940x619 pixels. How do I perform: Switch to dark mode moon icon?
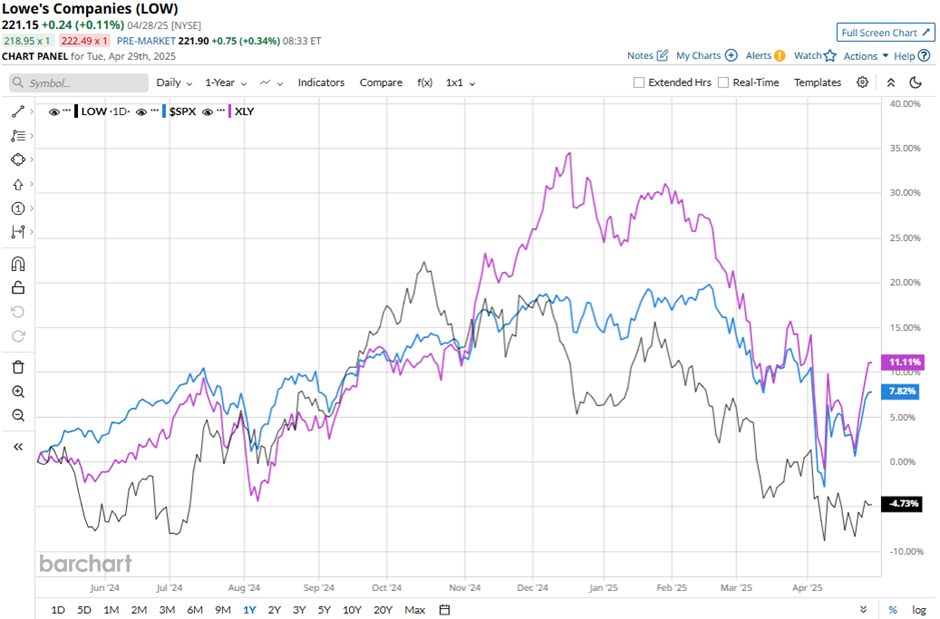tap(915, 82)
